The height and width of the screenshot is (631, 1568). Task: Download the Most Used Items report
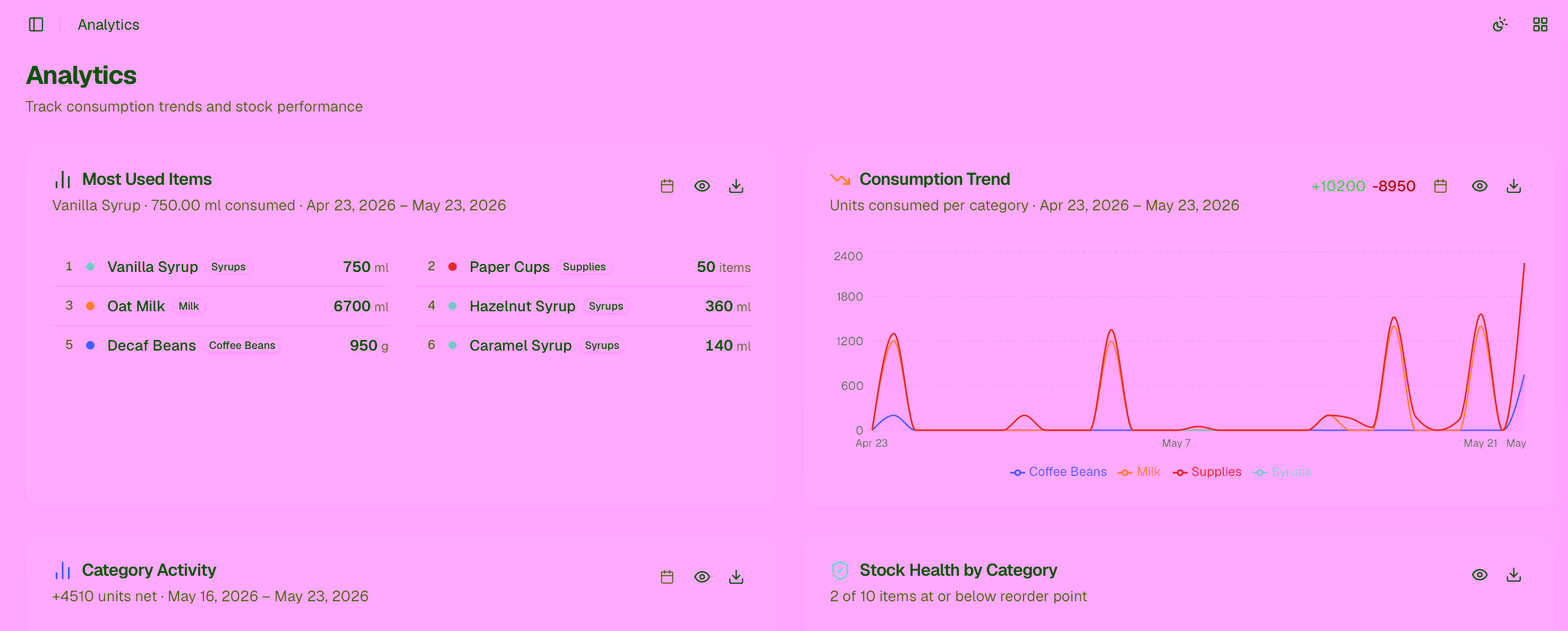[x=735, y=185]
